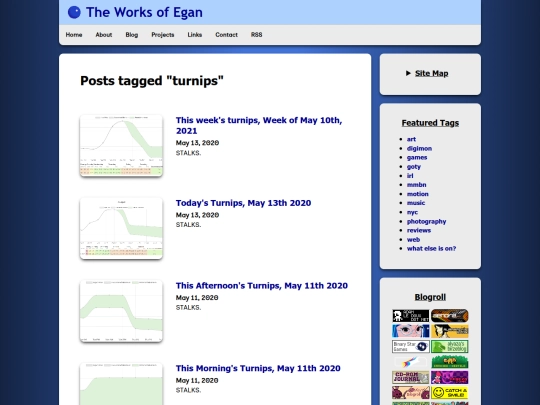Select the "goty" featured tag

(x=414, y=167)
